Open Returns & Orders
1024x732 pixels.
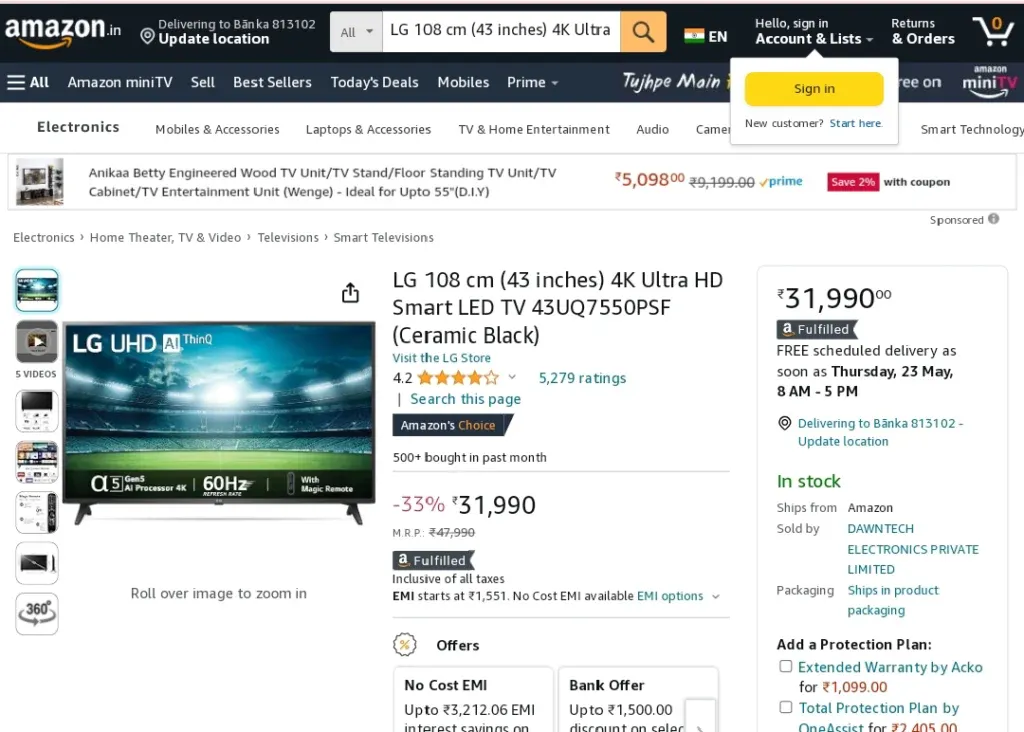pos(923,31)
